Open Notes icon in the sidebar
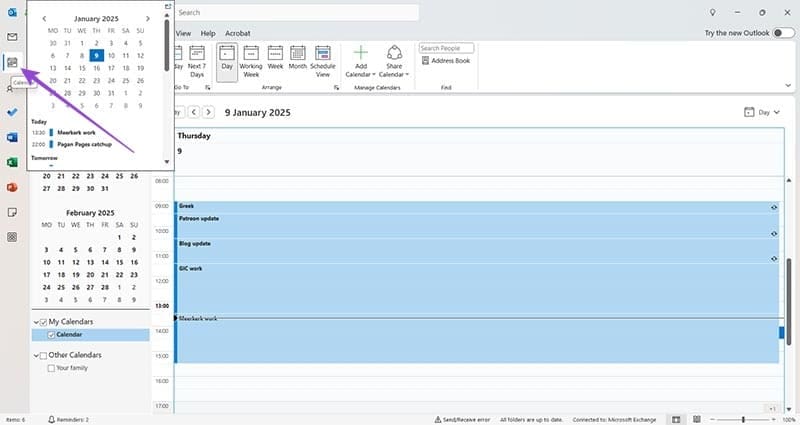800x425 pixels. coord(12,212)
